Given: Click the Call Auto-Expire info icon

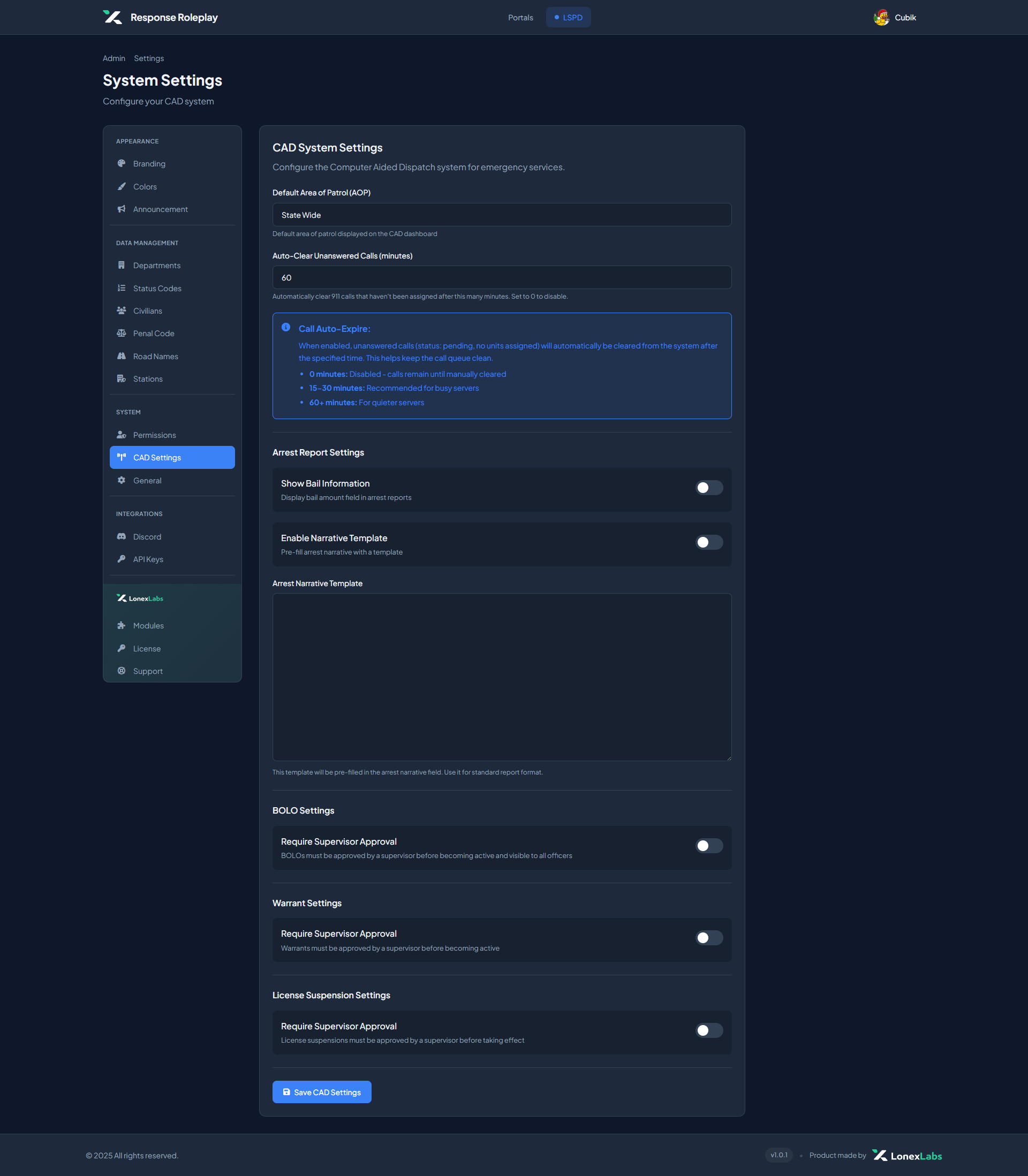Looking at the screenshot, I should coord(286,328).
